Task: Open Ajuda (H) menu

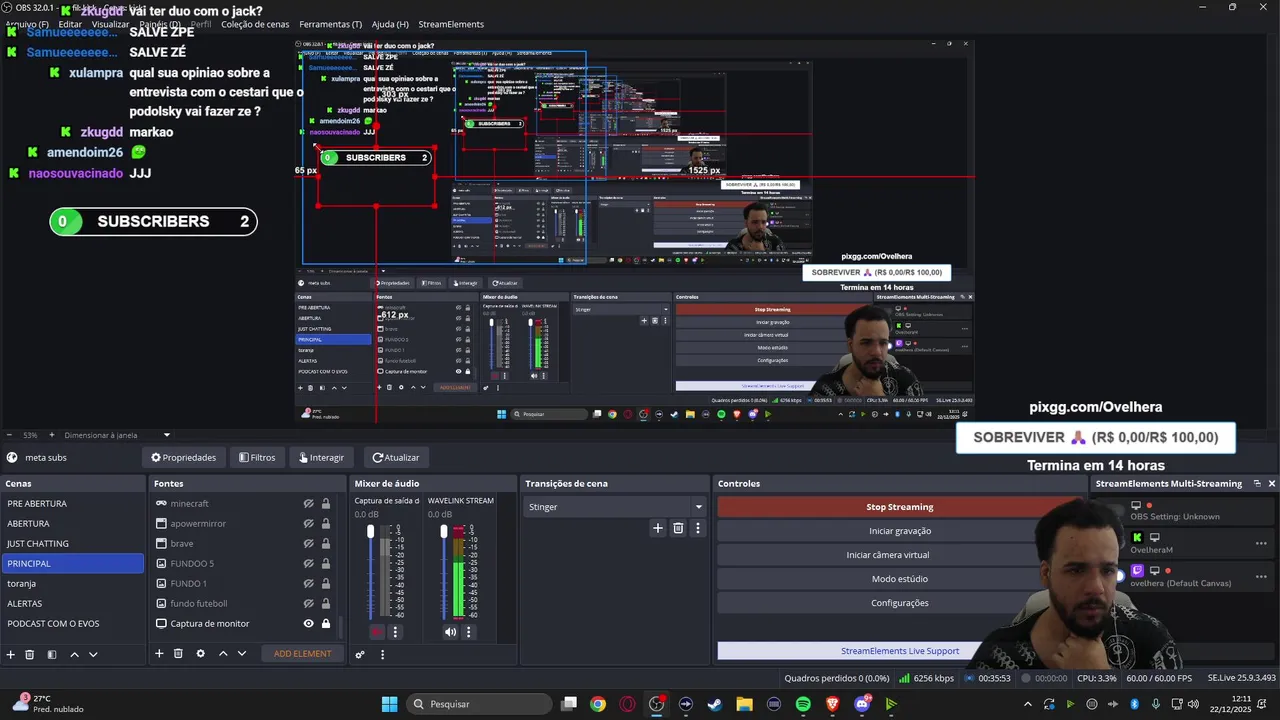Action: 390,24
